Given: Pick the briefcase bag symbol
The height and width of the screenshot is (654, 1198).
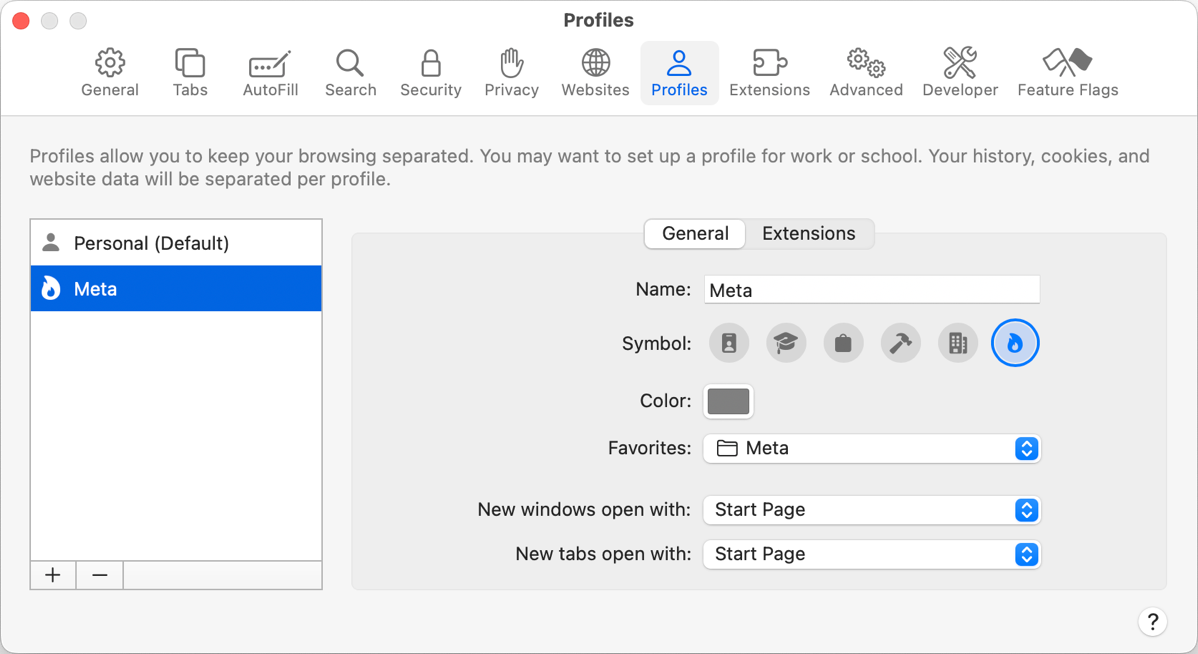Looking at the screenshot, I should 843,343.
